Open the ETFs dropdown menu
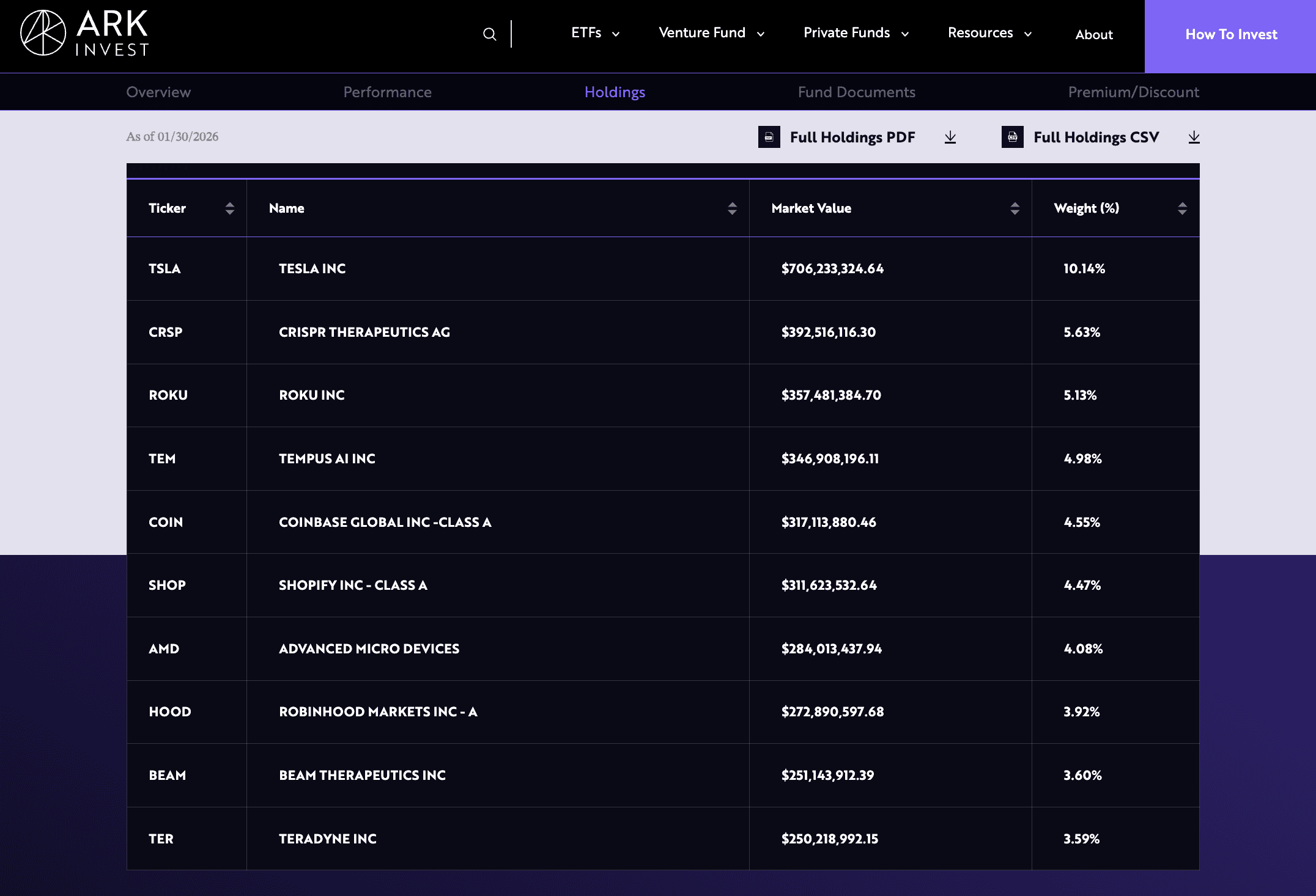1316x896 pixels. point(594,33)
